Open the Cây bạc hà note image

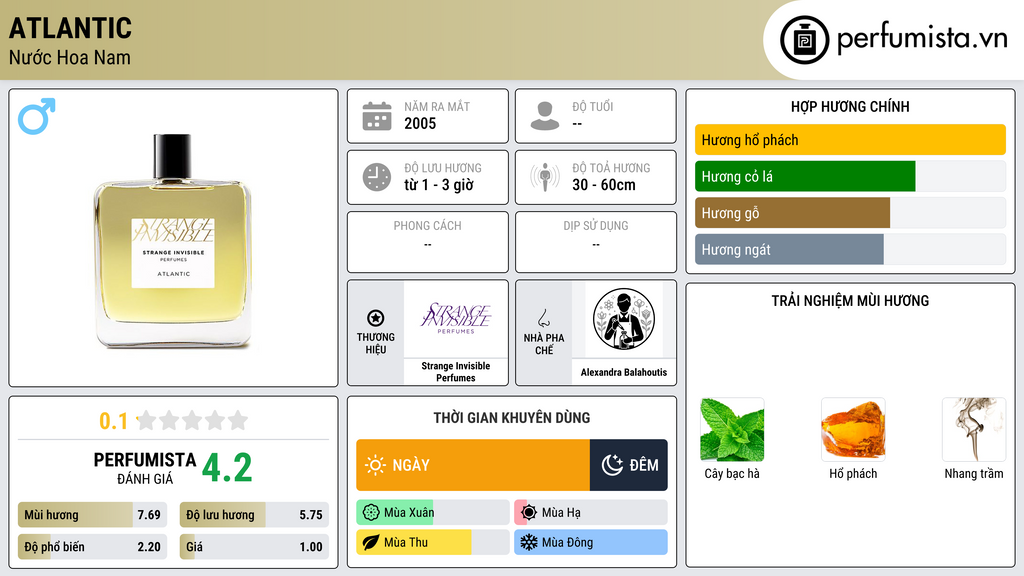(732, 430)
